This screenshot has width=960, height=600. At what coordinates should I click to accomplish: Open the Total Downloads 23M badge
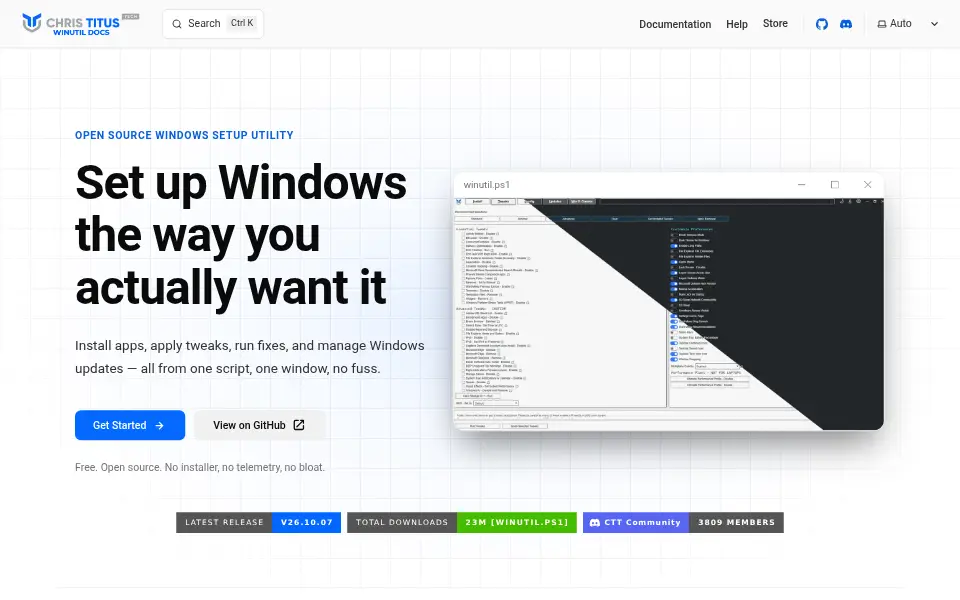click(x=462, y=522)
